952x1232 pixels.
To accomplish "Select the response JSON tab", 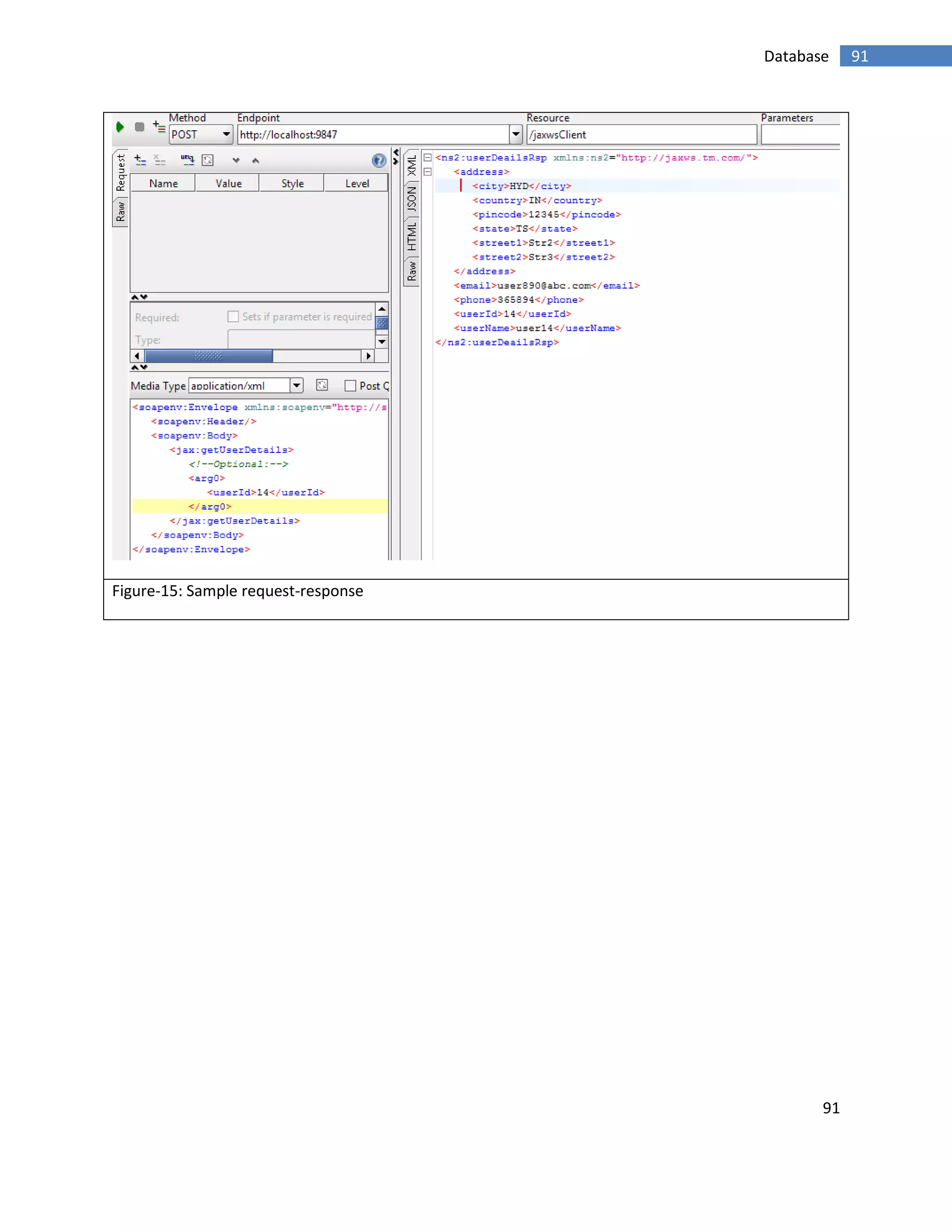I will [x=412, y=199].
